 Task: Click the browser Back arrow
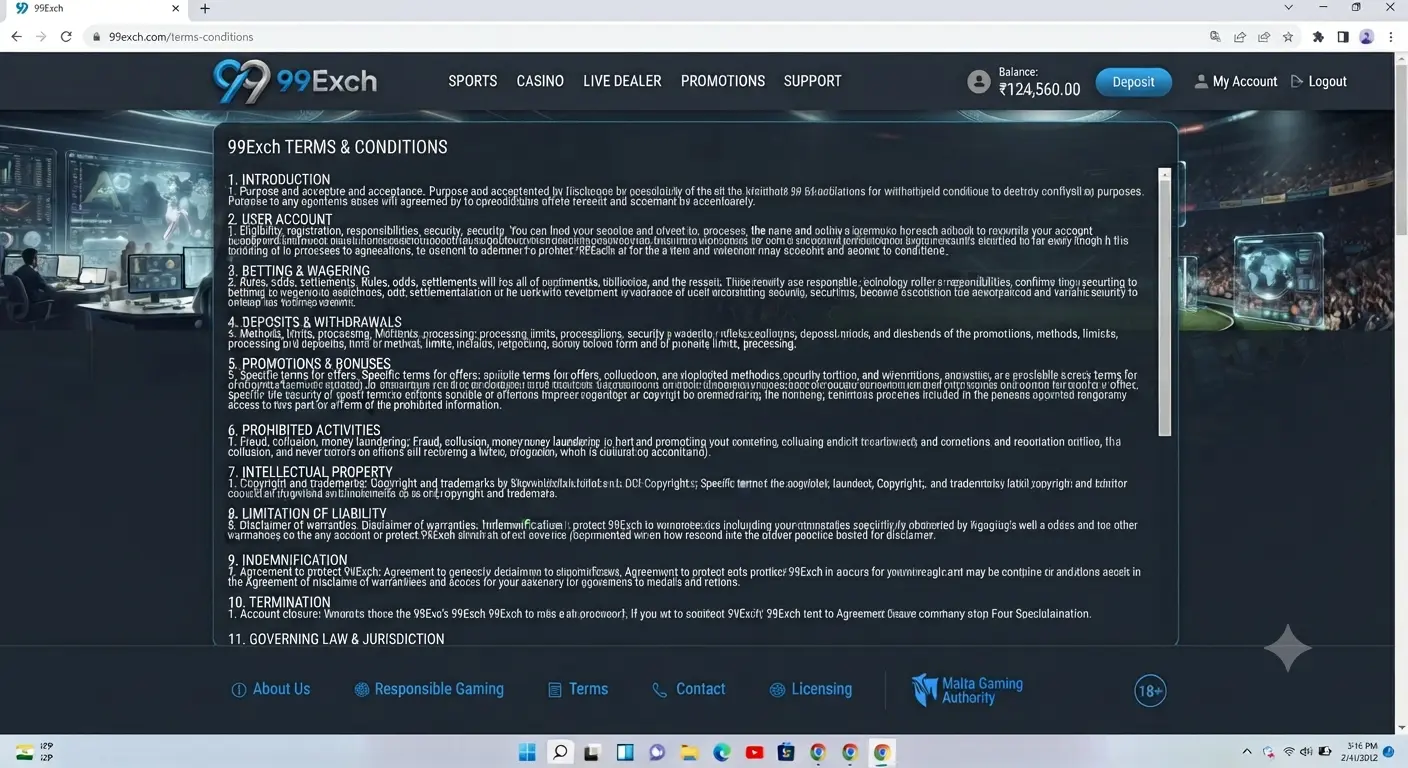click(16, 36)
